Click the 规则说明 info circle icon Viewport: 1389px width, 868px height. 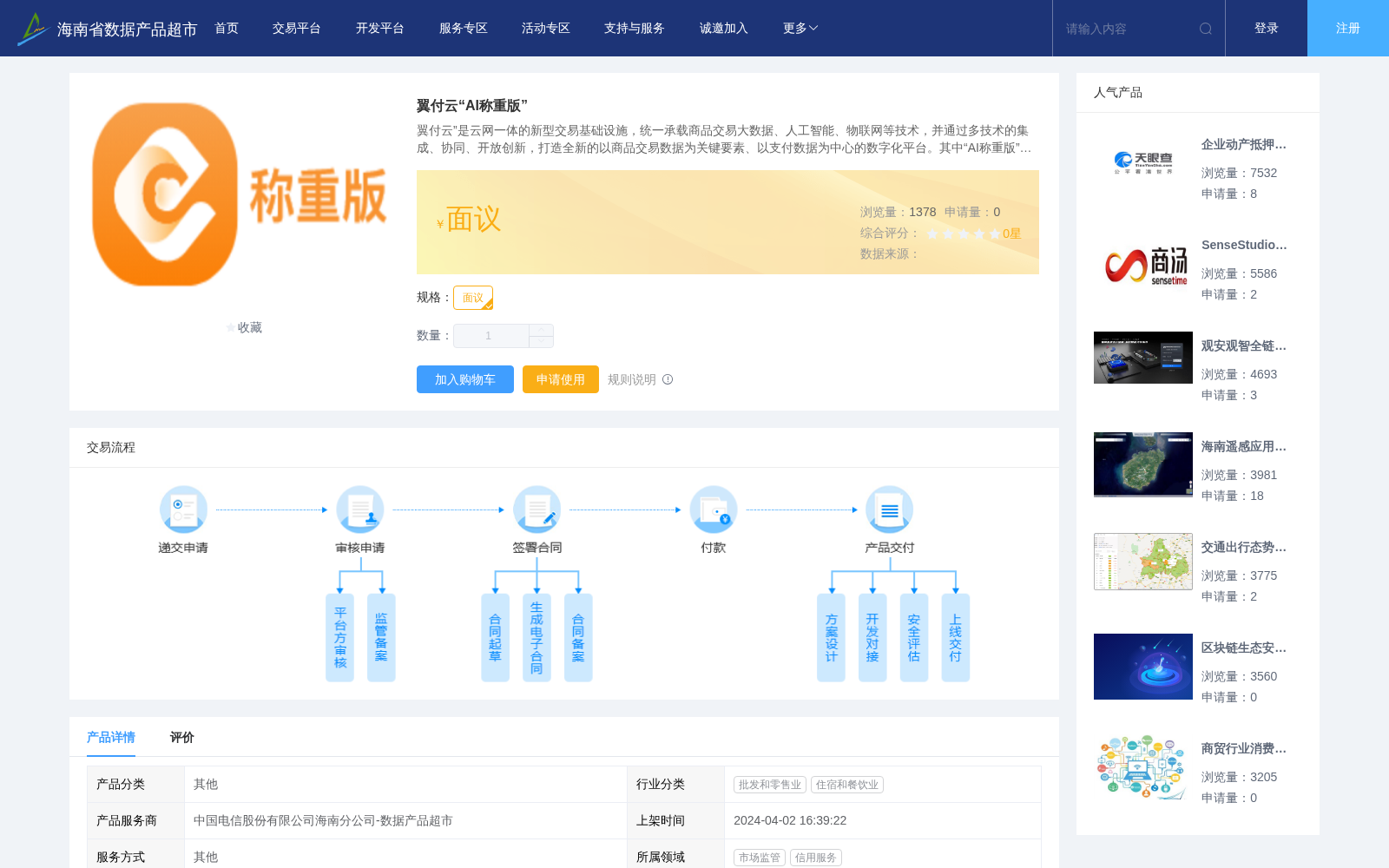(x=668, y=379)
